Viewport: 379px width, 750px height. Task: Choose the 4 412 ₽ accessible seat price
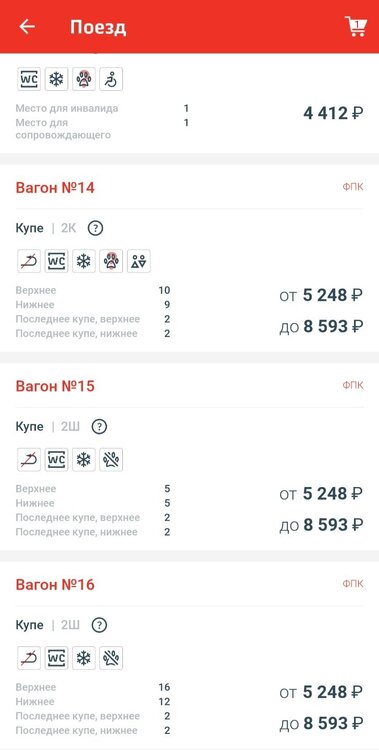point(333,113)
